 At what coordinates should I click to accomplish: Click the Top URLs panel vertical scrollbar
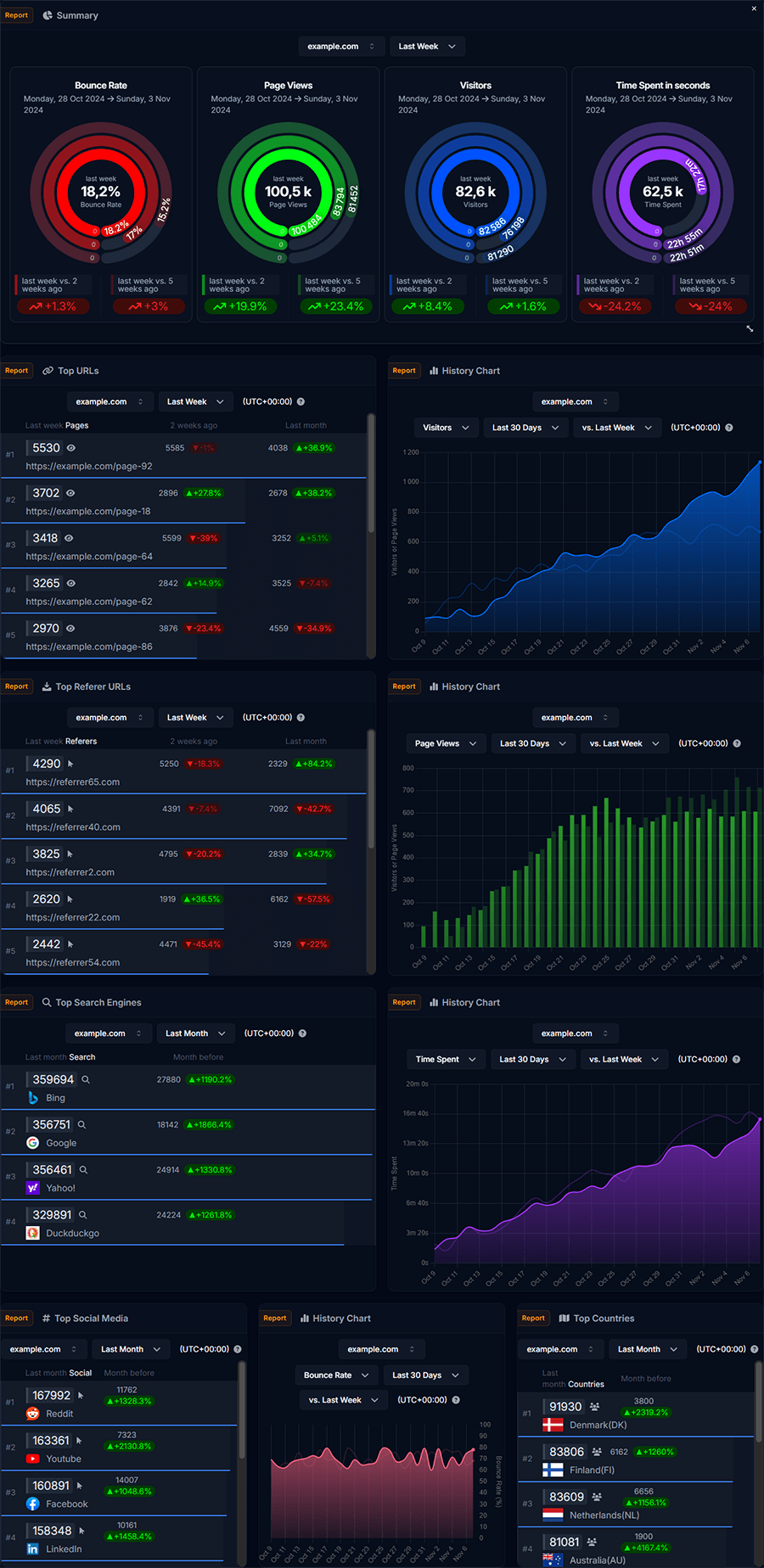pyautogui.click(x=371, y=475)
